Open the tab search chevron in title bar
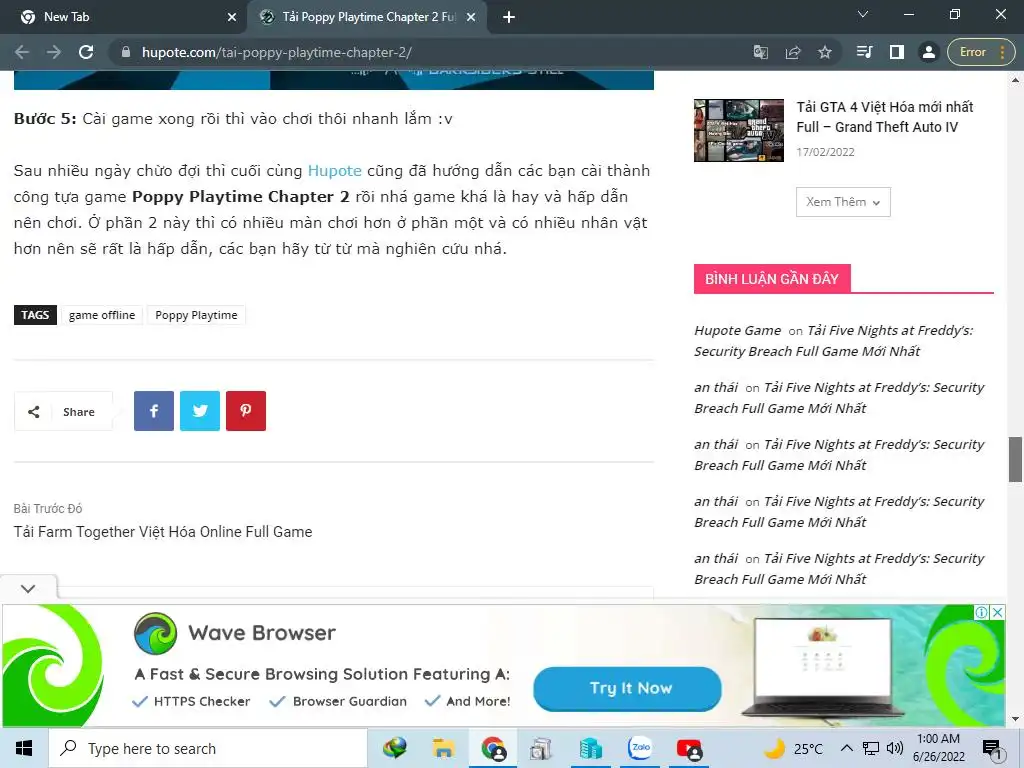The height and width of the screenshot is (768, 1024). pyautogui.click(x=863, y=14)
